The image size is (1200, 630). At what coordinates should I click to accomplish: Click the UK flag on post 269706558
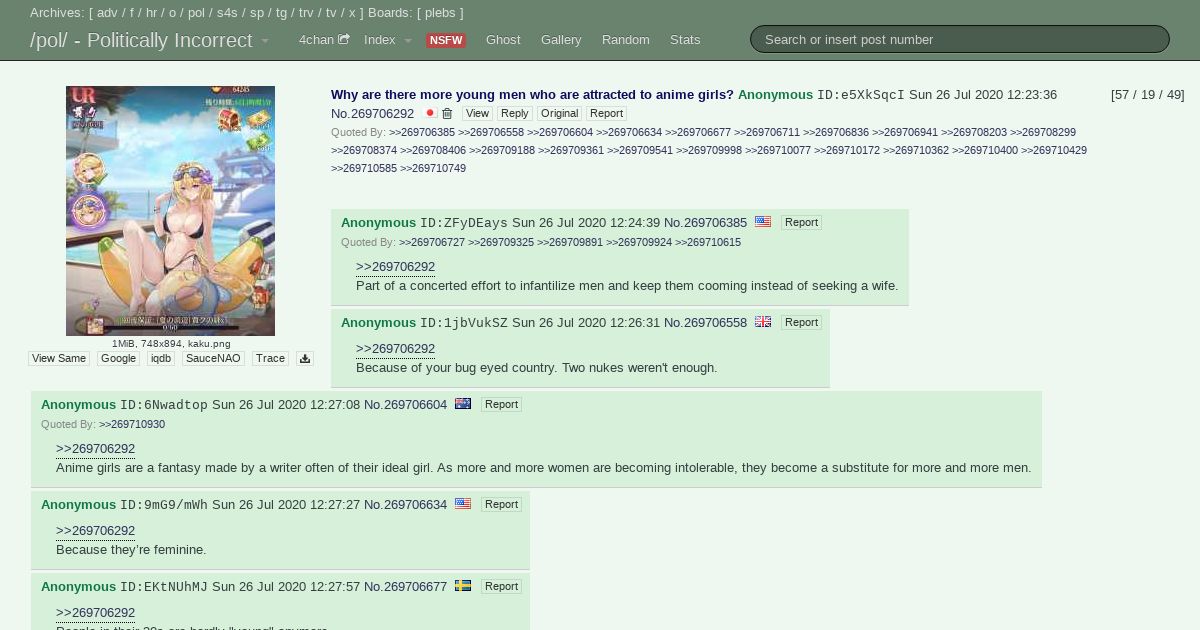pyautogui.click(x=763, y=322)
